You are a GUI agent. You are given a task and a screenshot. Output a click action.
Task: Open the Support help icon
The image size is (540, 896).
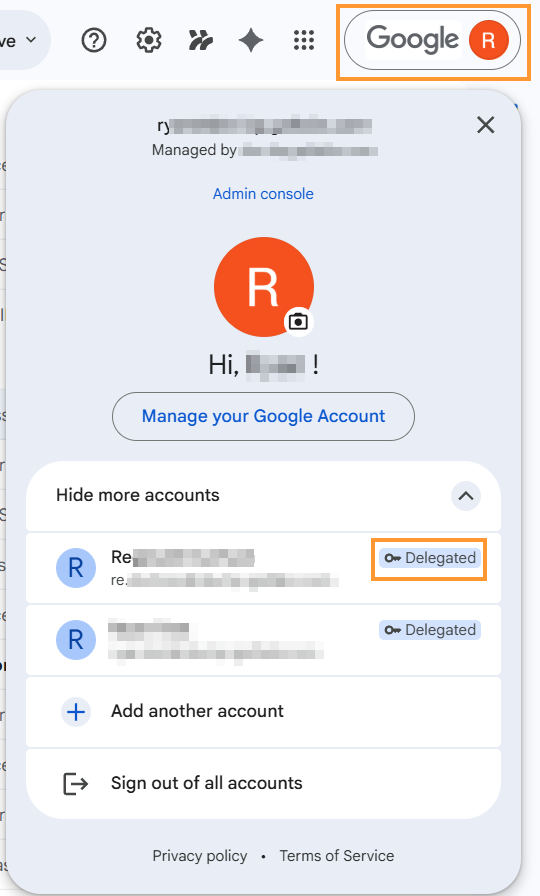click(94, 41)
